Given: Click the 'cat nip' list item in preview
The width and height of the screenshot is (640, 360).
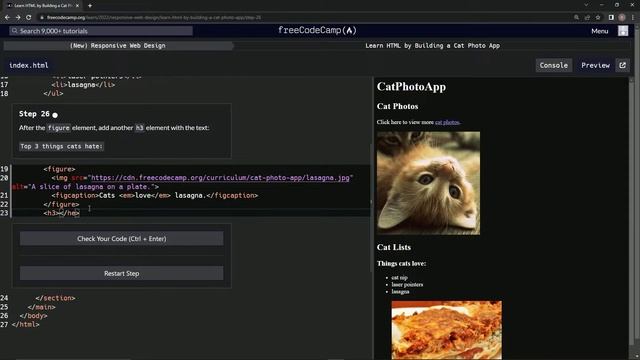Looking at the screenshot, I should [400, 278].
